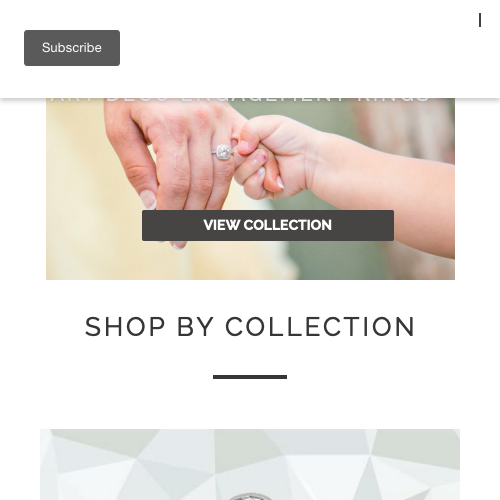
Task: Click empty white popup area beside Subscribe
Action: pyautogui.click(x=300, y=48)
